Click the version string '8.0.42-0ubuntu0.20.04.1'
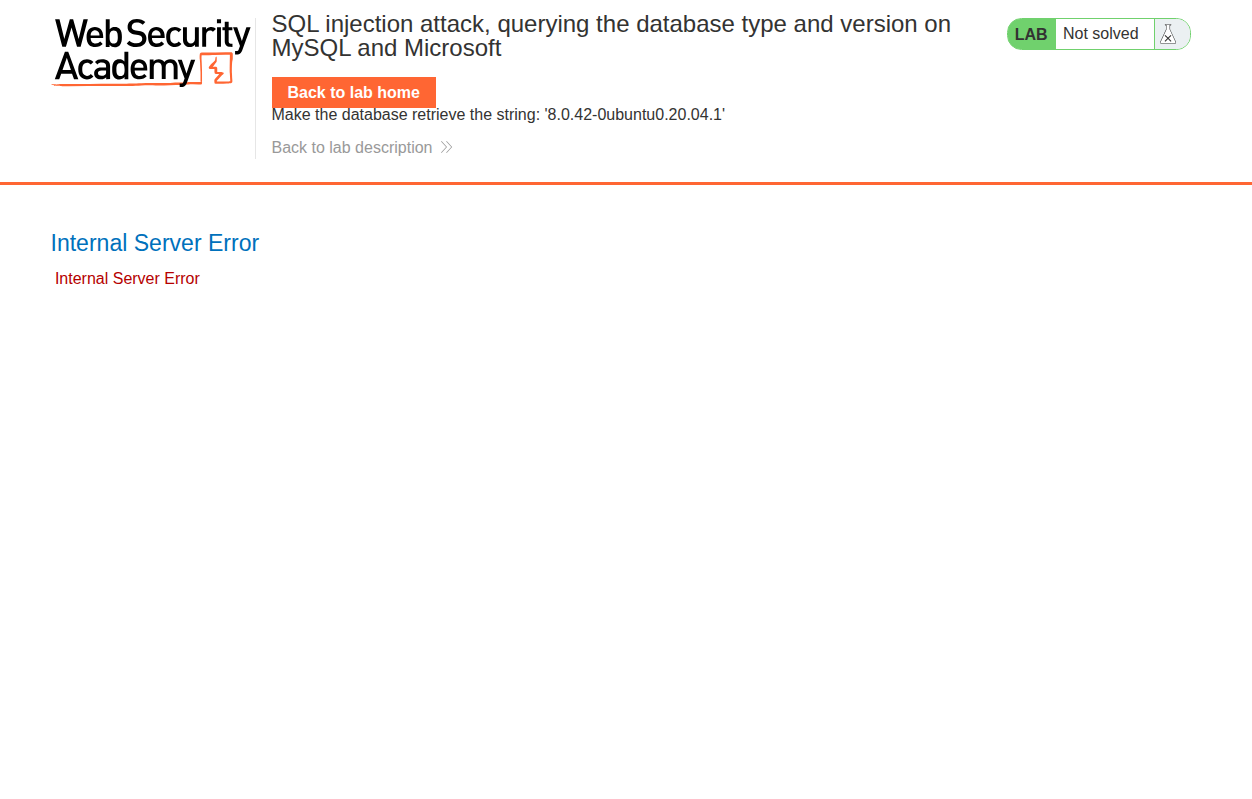 635,115
